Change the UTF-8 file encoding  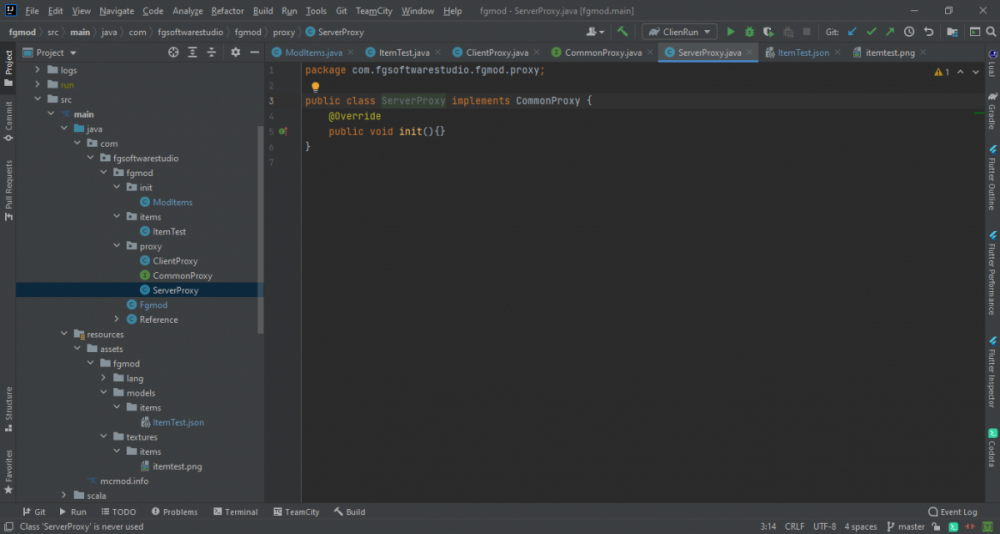point(825,526)
